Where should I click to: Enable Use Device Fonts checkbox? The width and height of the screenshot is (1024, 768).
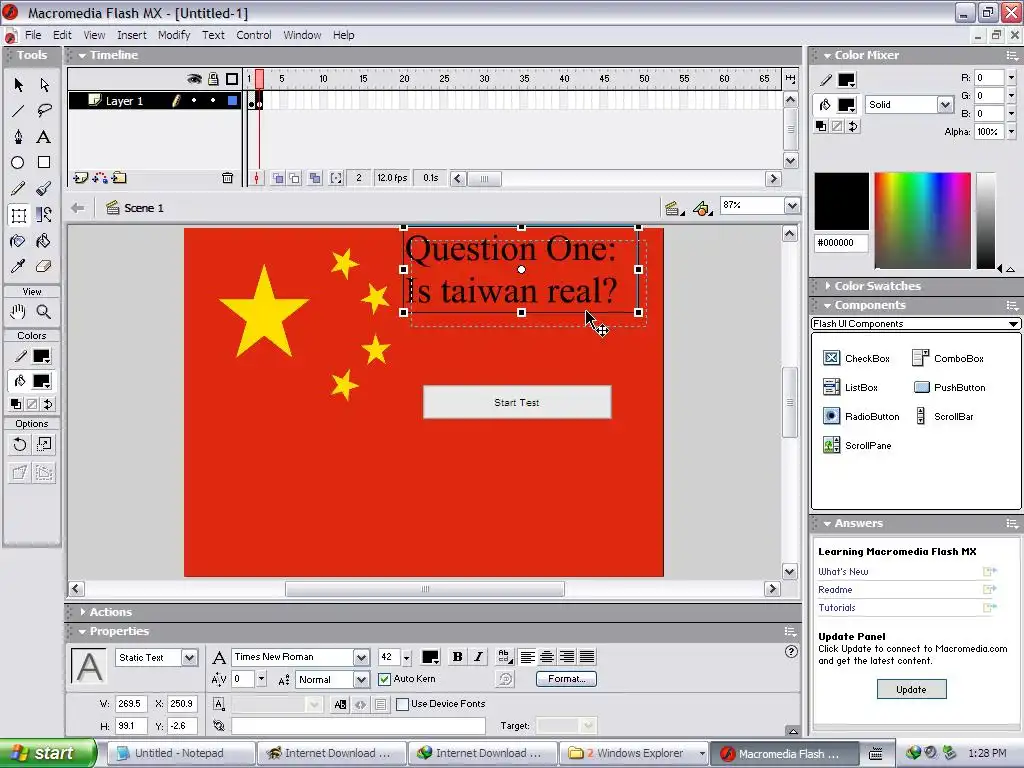[403, 704]
